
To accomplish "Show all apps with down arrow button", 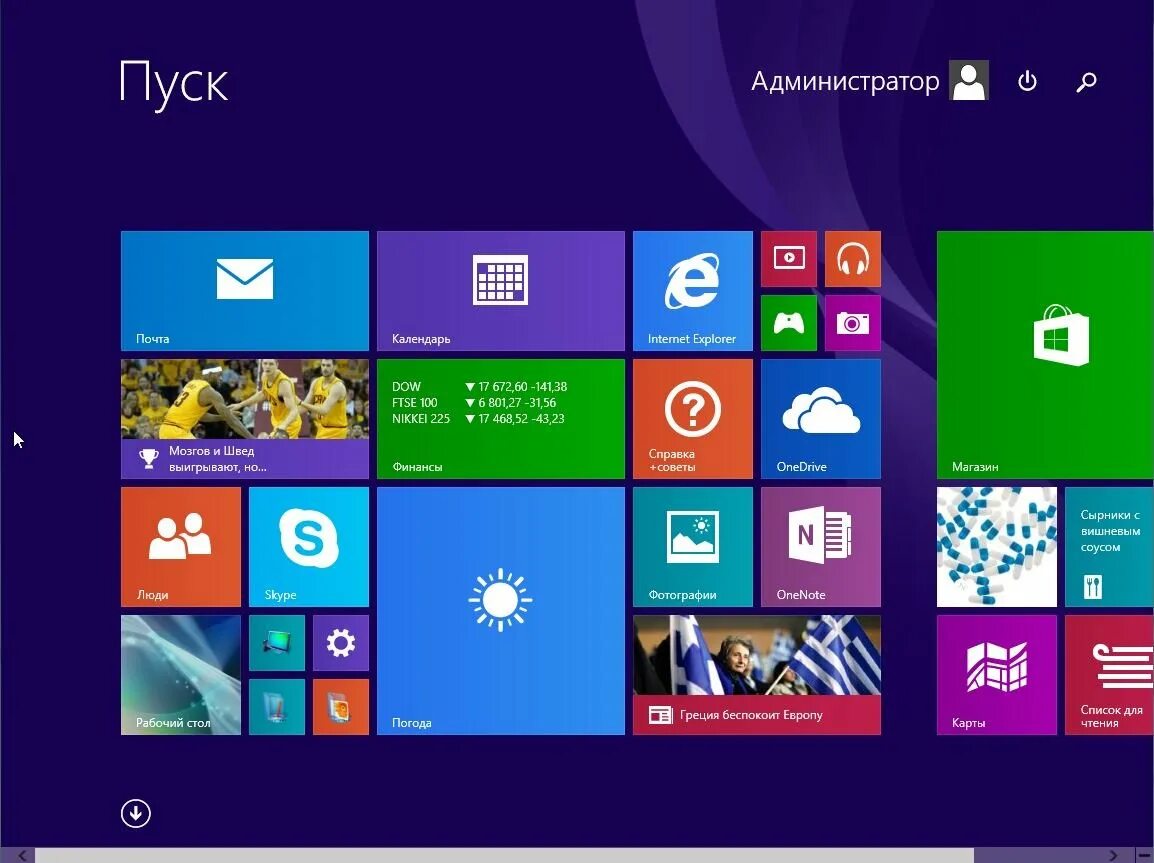I will click(135, 814).
